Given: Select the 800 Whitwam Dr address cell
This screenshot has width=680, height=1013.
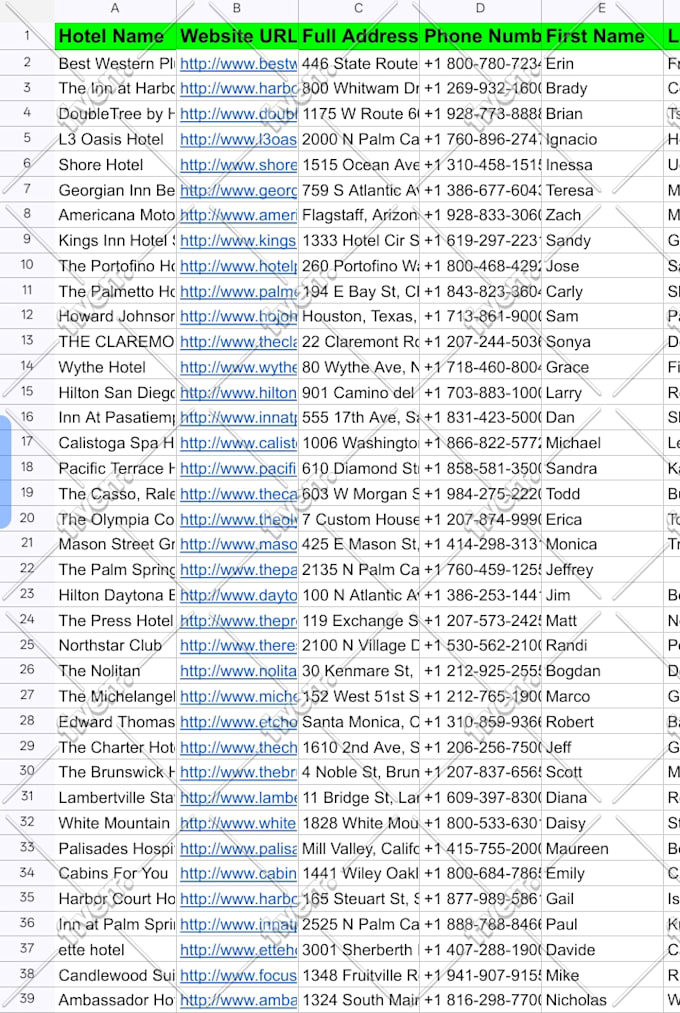Looking at the screenshot, I should point(358,89).
